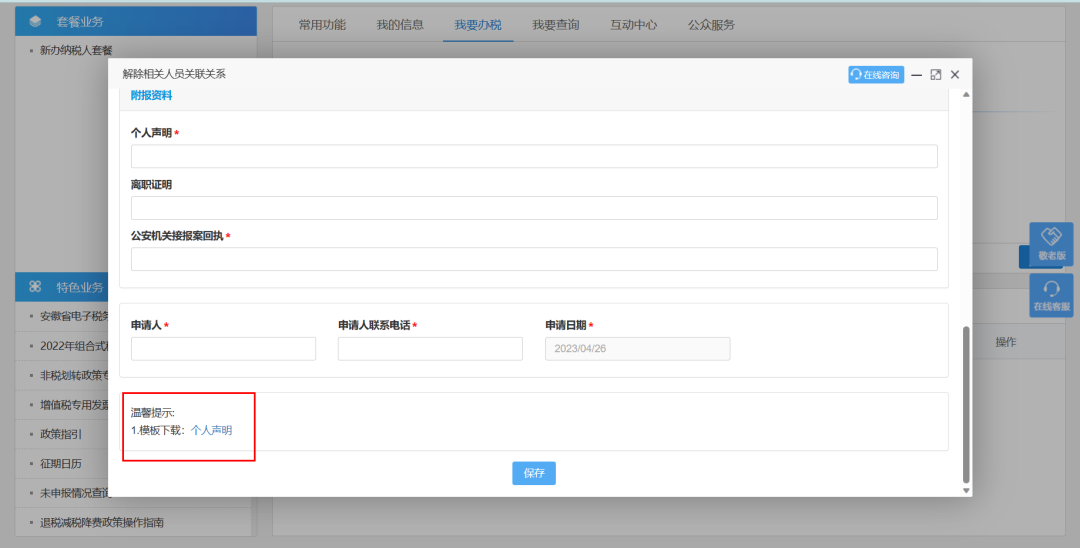The image size is (1080, 548).
Task: Download the 个人声明 template link
Action: 211,430
